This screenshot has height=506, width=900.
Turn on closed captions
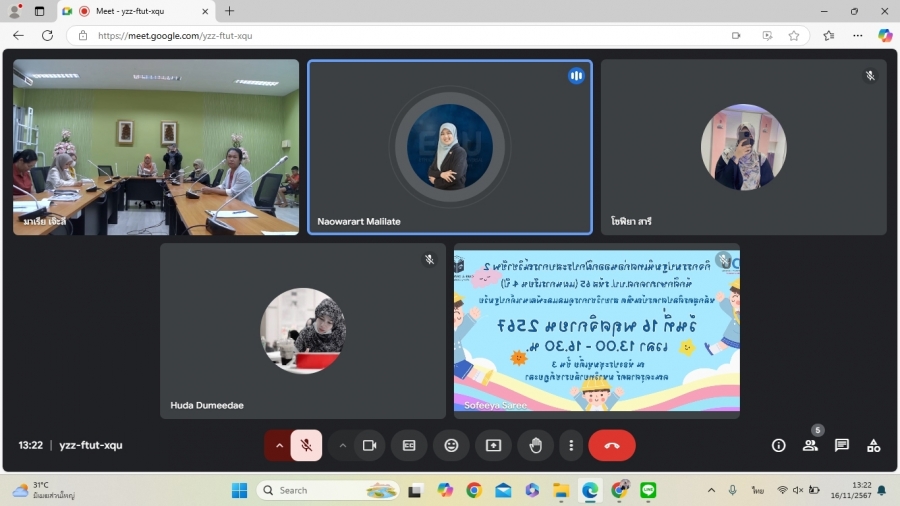409,445
